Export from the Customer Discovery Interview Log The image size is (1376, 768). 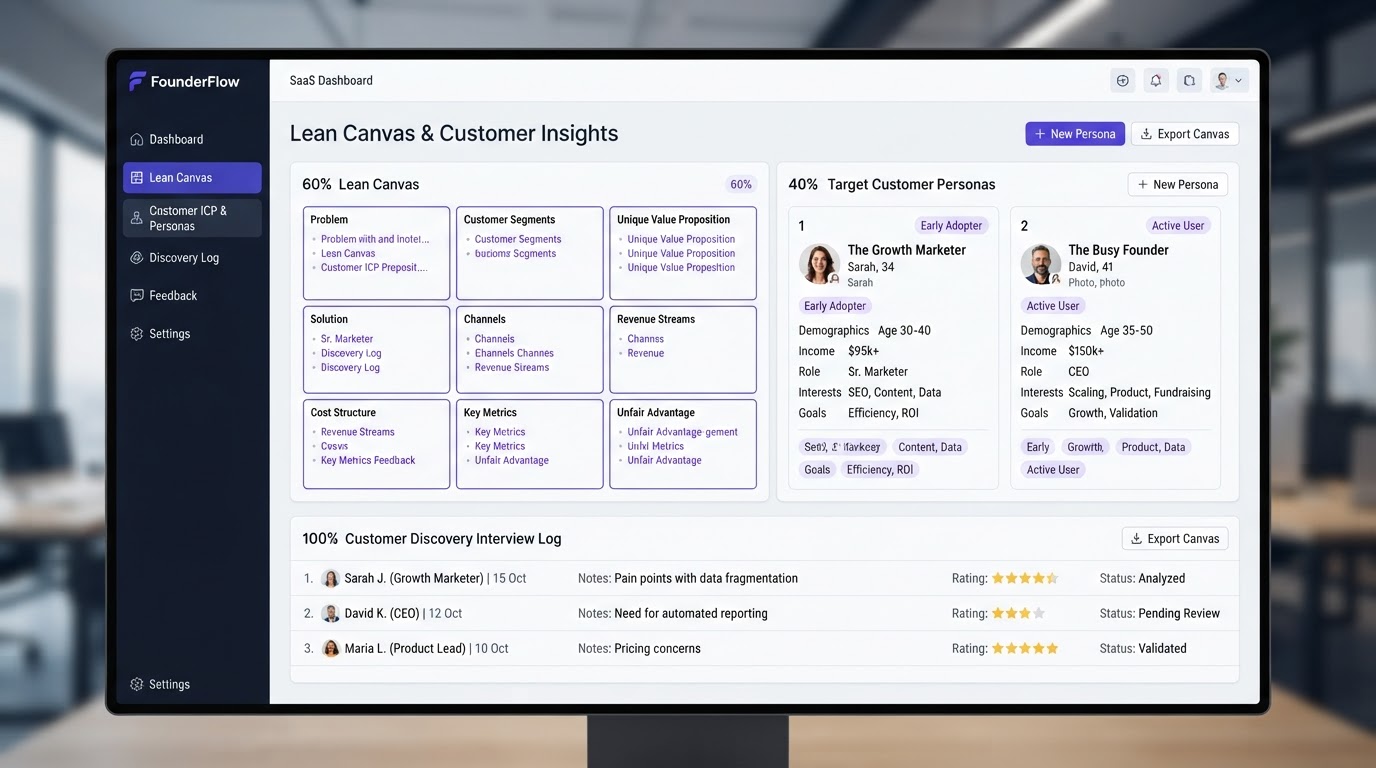[x=1175, y=539]
